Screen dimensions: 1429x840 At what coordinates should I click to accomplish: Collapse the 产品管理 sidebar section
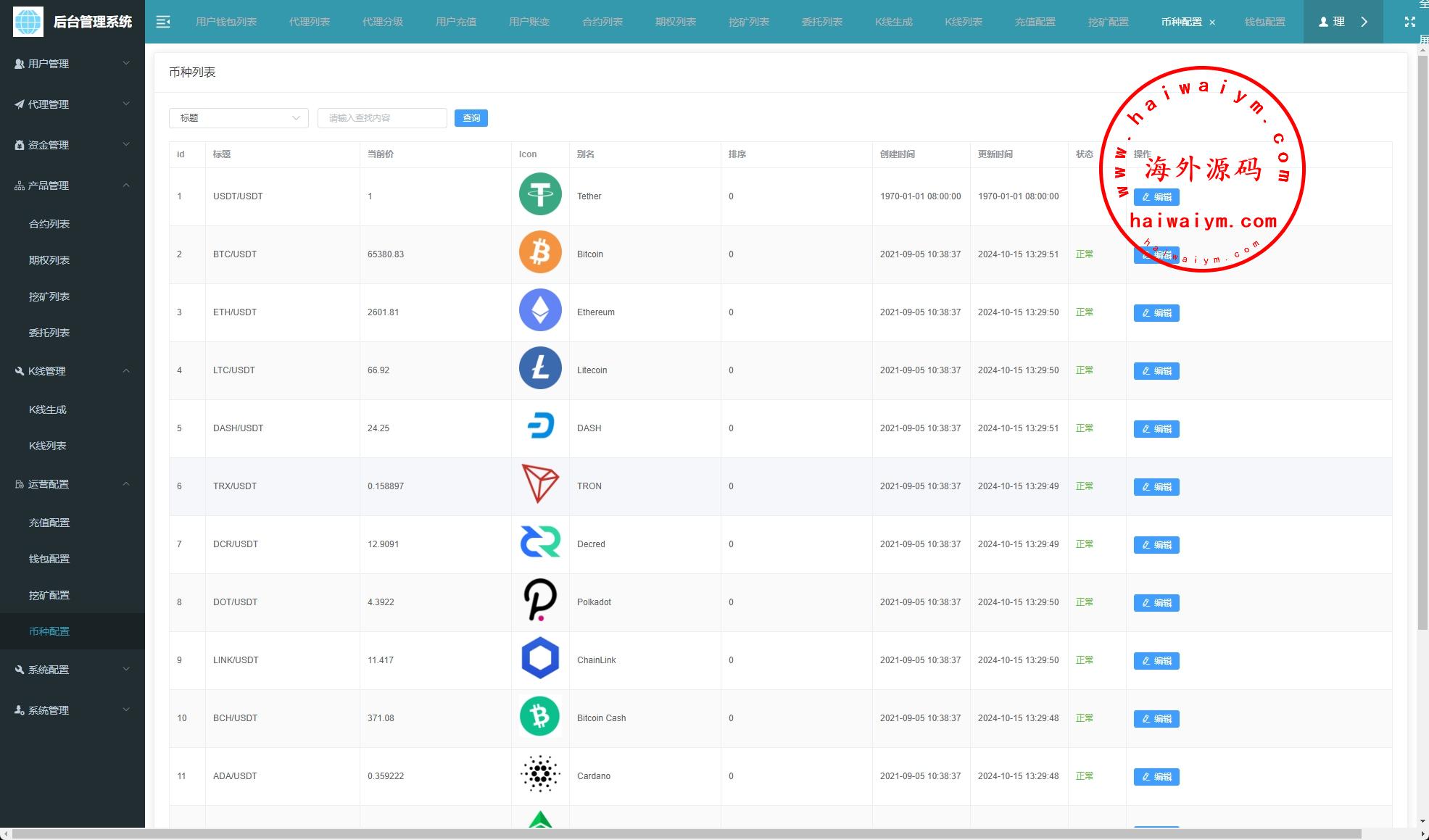[73, 186]
